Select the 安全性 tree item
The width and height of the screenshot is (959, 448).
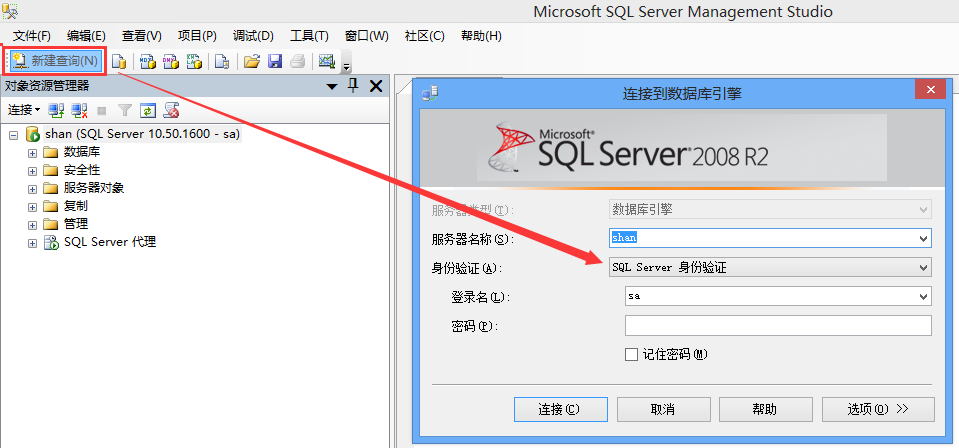point(82,170)
